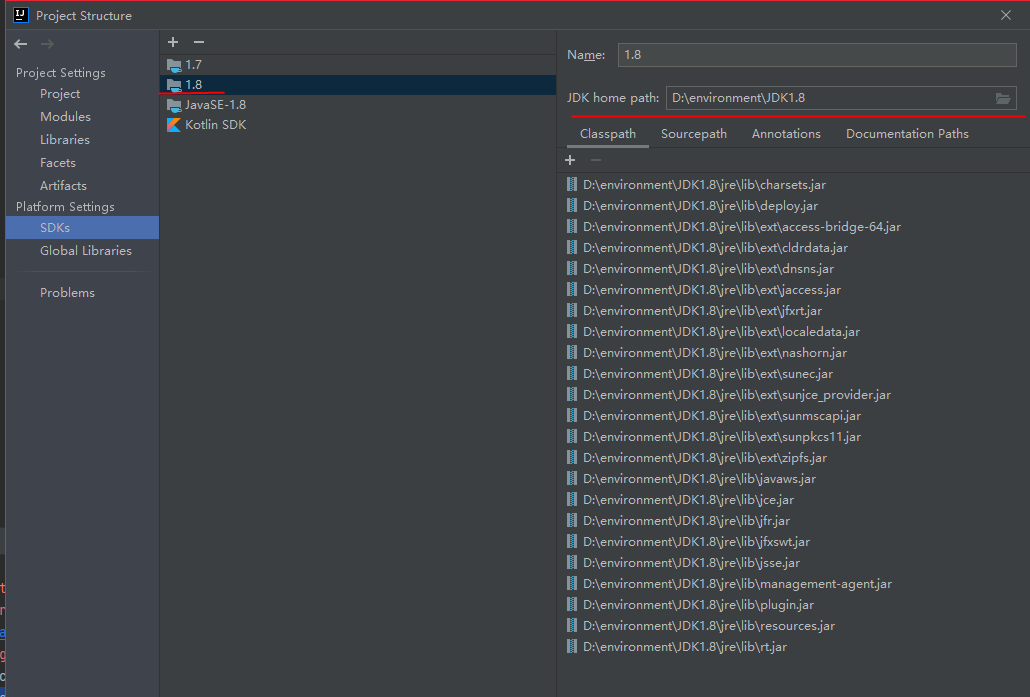The image size is (1030, 697).
Task: Open the Documentation Paths tab
Action: coord(906,133)
